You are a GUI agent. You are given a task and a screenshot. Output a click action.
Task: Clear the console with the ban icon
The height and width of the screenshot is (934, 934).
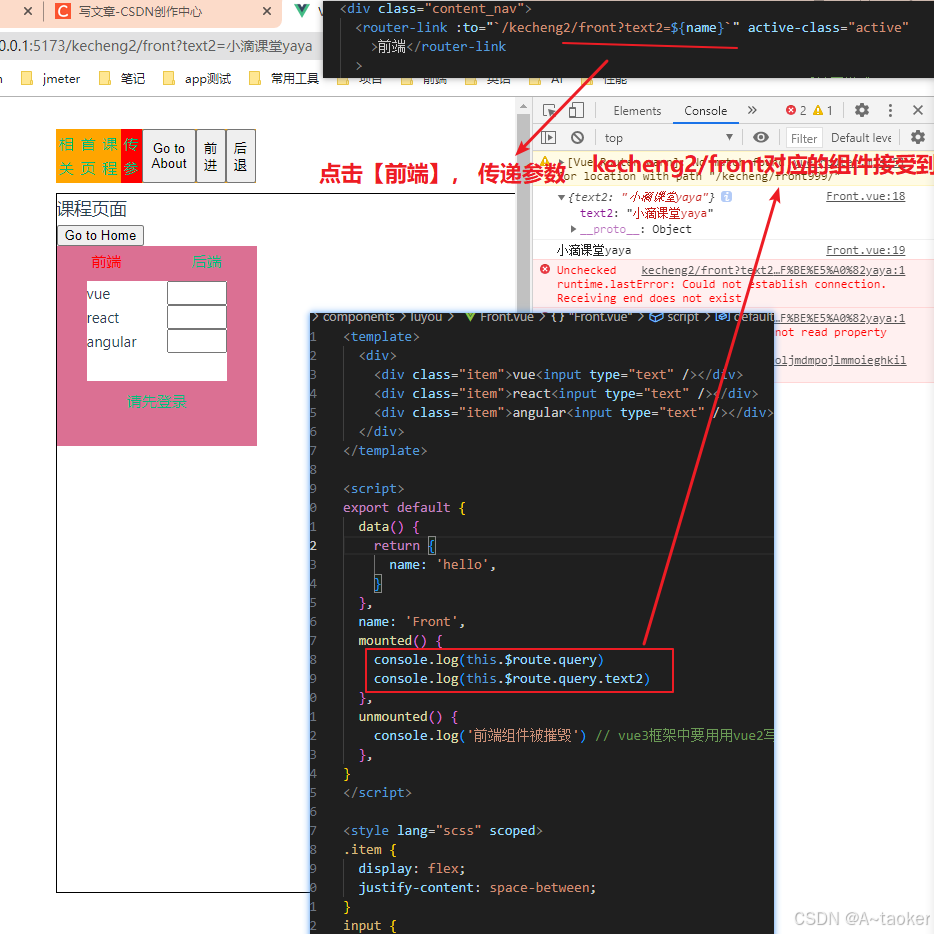(x=577, y=138)
